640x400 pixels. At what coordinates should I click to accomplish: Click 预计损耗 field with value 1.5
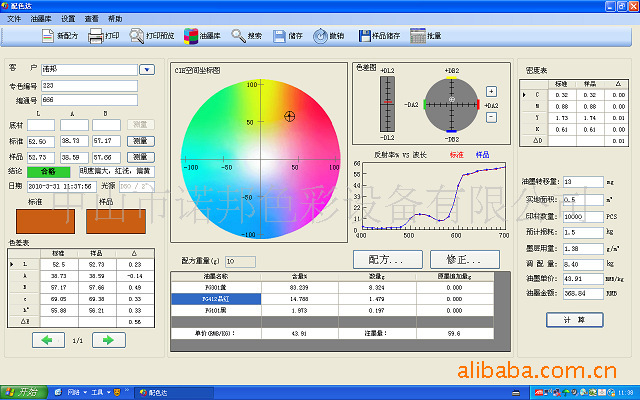click(x=583, y=232)
